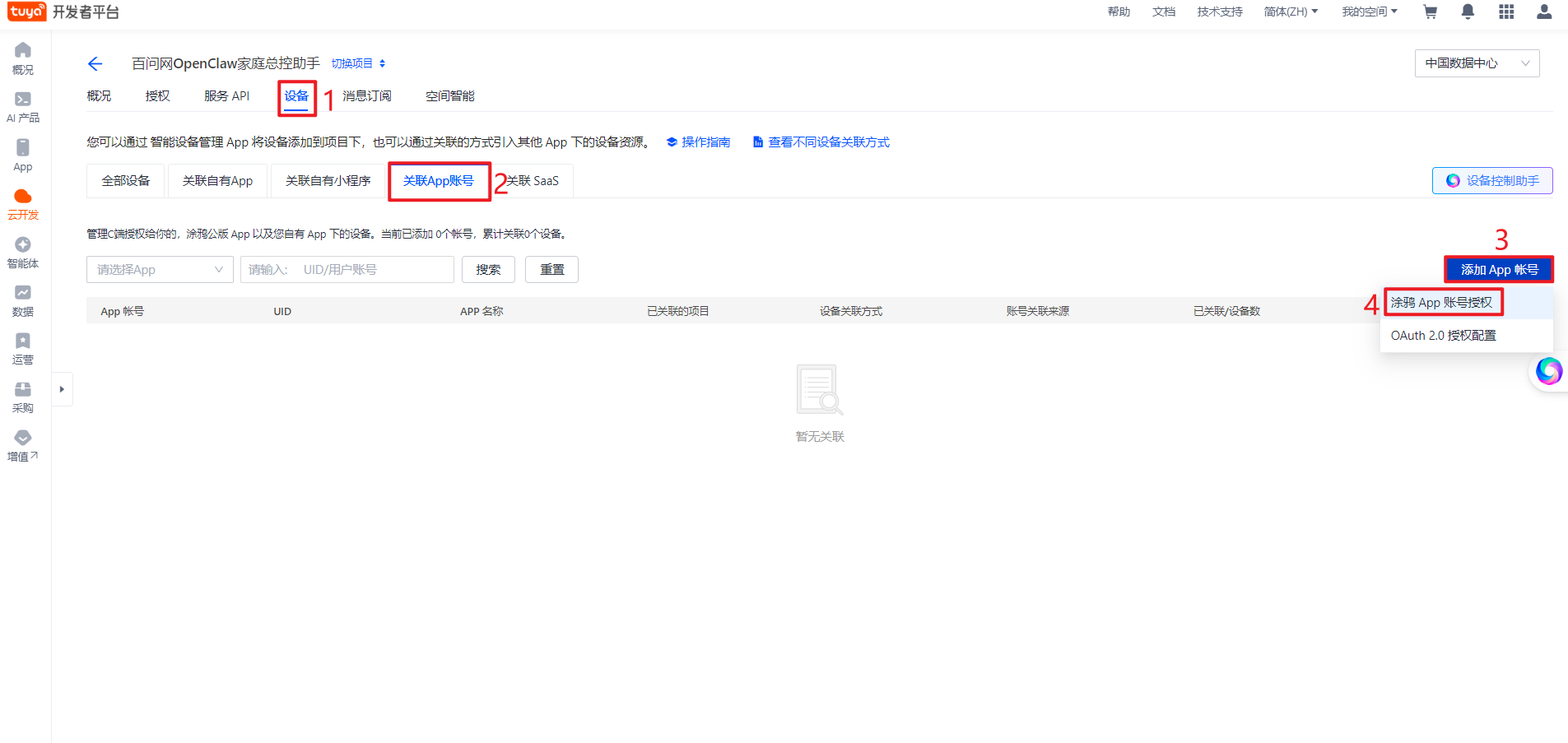Image resolution: width=1568 pixels, height=743 pixels.
Task: Select the 关联自有App tab
Action: click(x=217, y=181)
